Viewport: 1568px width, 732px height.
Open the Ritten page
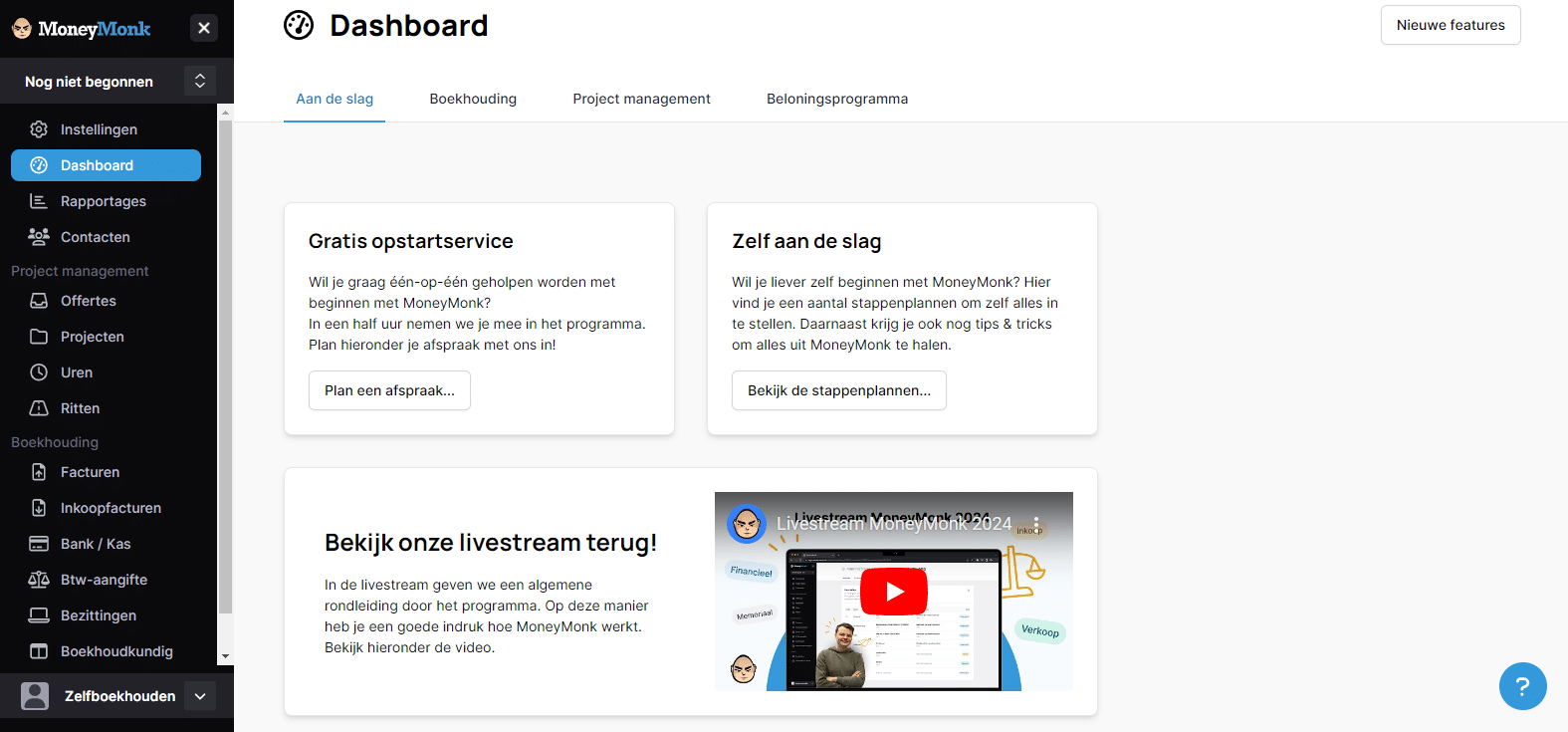(106, 408)
